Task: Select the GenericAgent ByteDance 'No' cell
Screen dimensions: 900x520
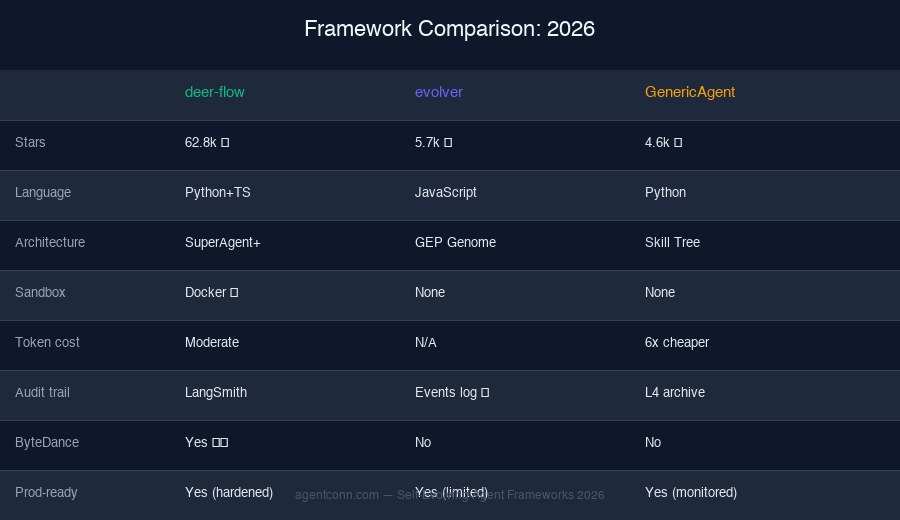Action: [x=653, y=442]
